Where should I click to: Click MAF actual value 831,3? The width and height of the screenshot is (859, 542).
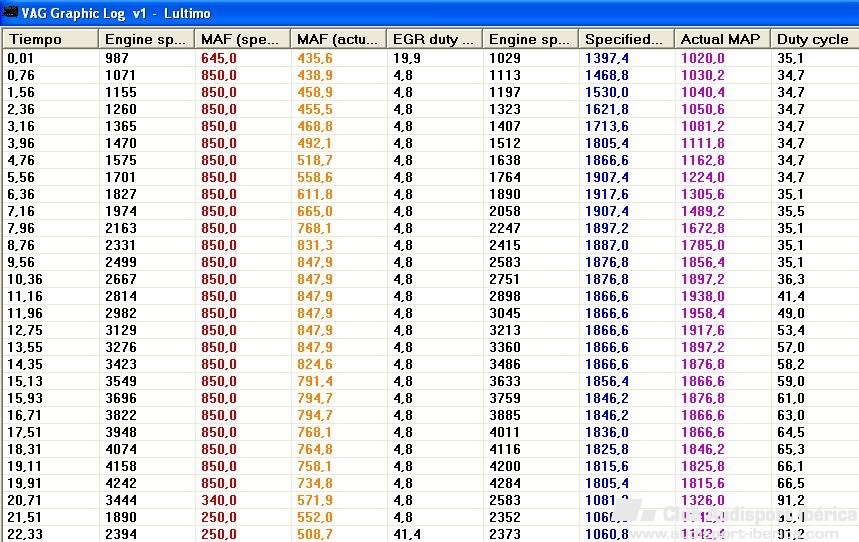pos(315,245)
